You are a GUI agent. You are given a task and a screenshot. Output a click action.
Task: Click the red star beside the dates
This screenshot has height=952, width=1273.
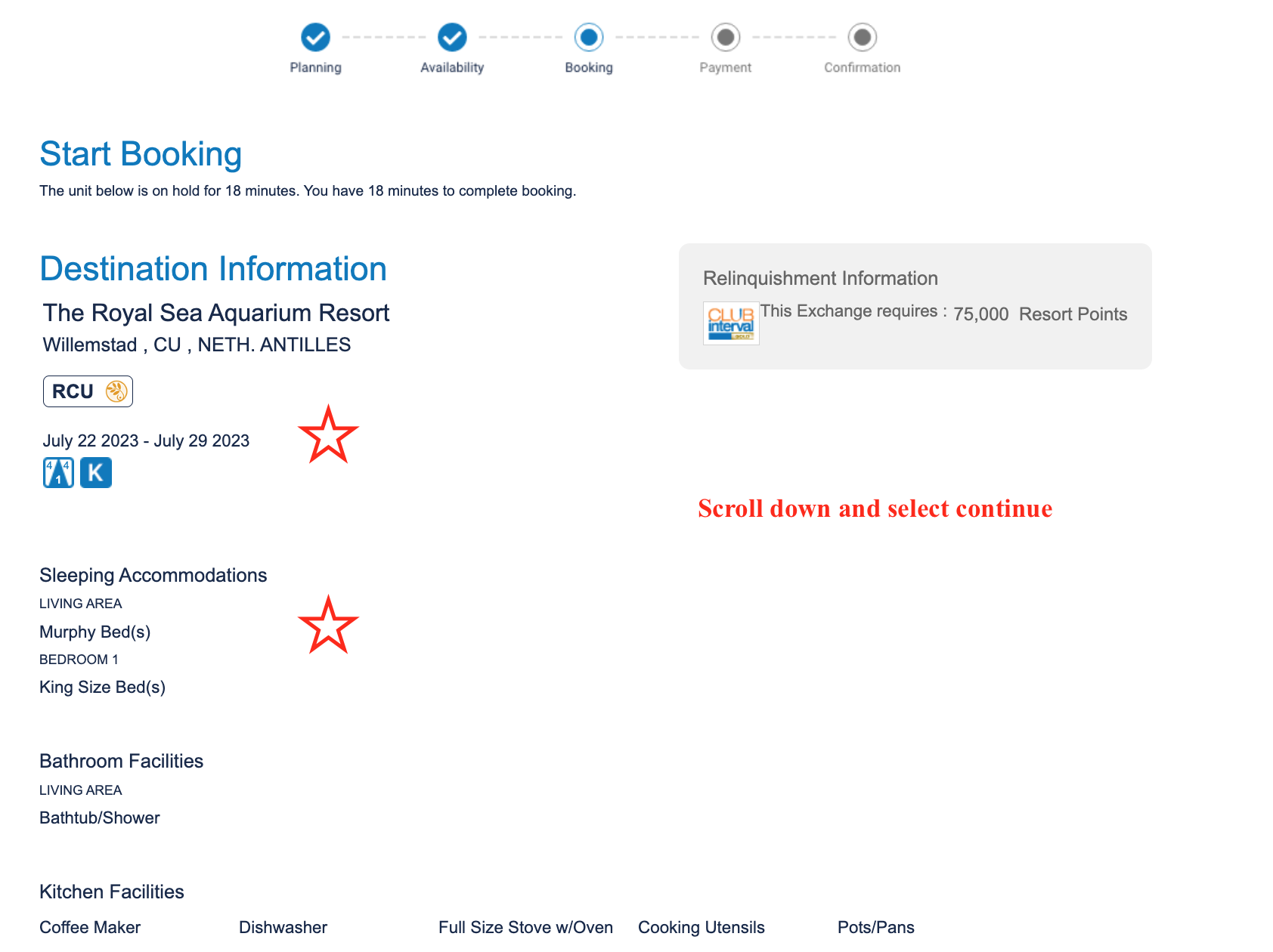pos(328,434)
